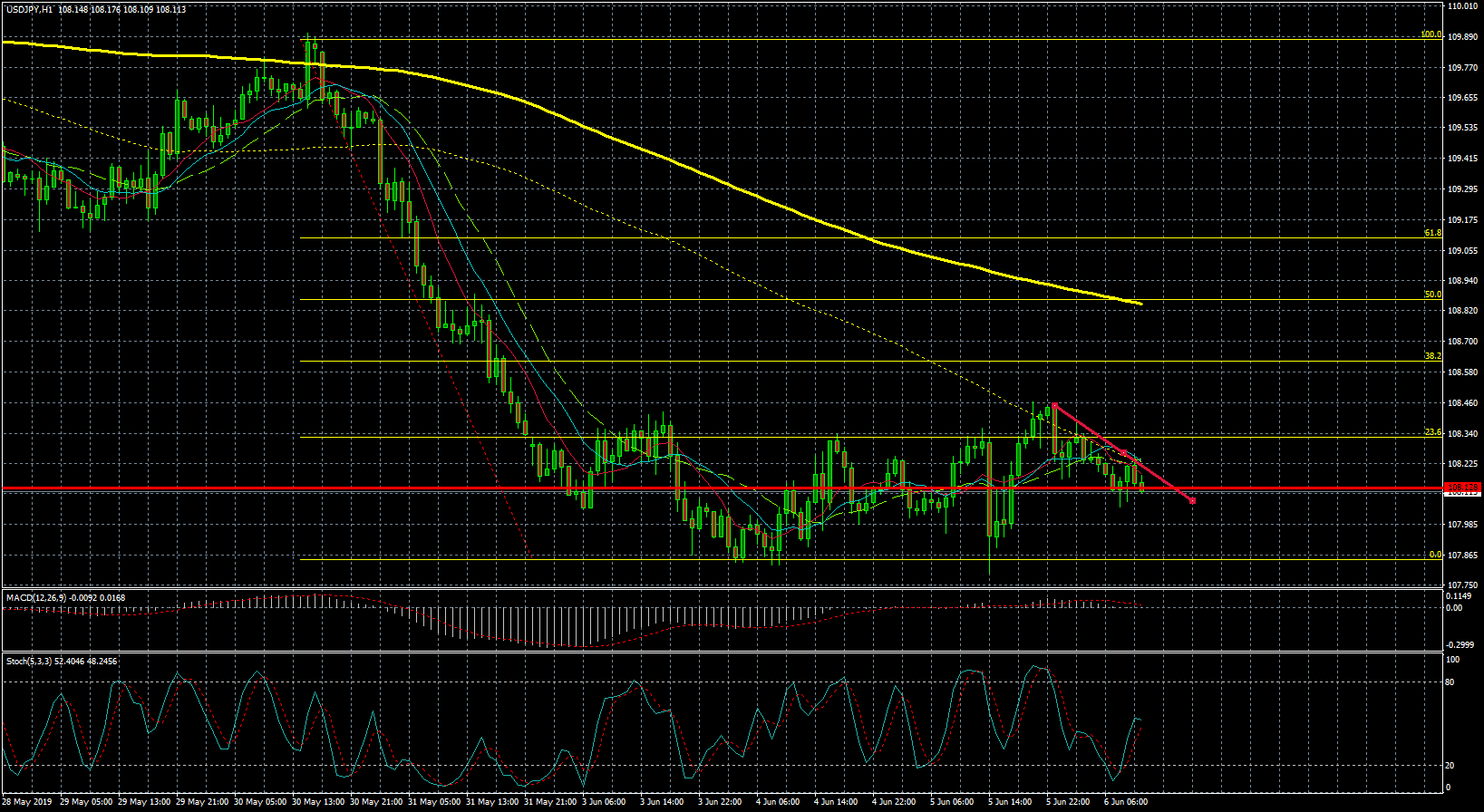
Task: Click the Fibonacci 100.0 level label
Action: pyautogui.click(x=1431, y=34)
